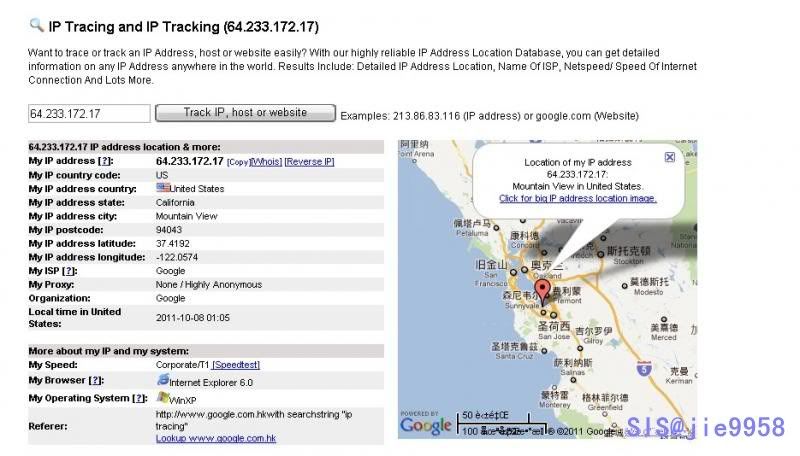
Task: Click the IP Tracing and IP Tracking heading
Action: 184,27
